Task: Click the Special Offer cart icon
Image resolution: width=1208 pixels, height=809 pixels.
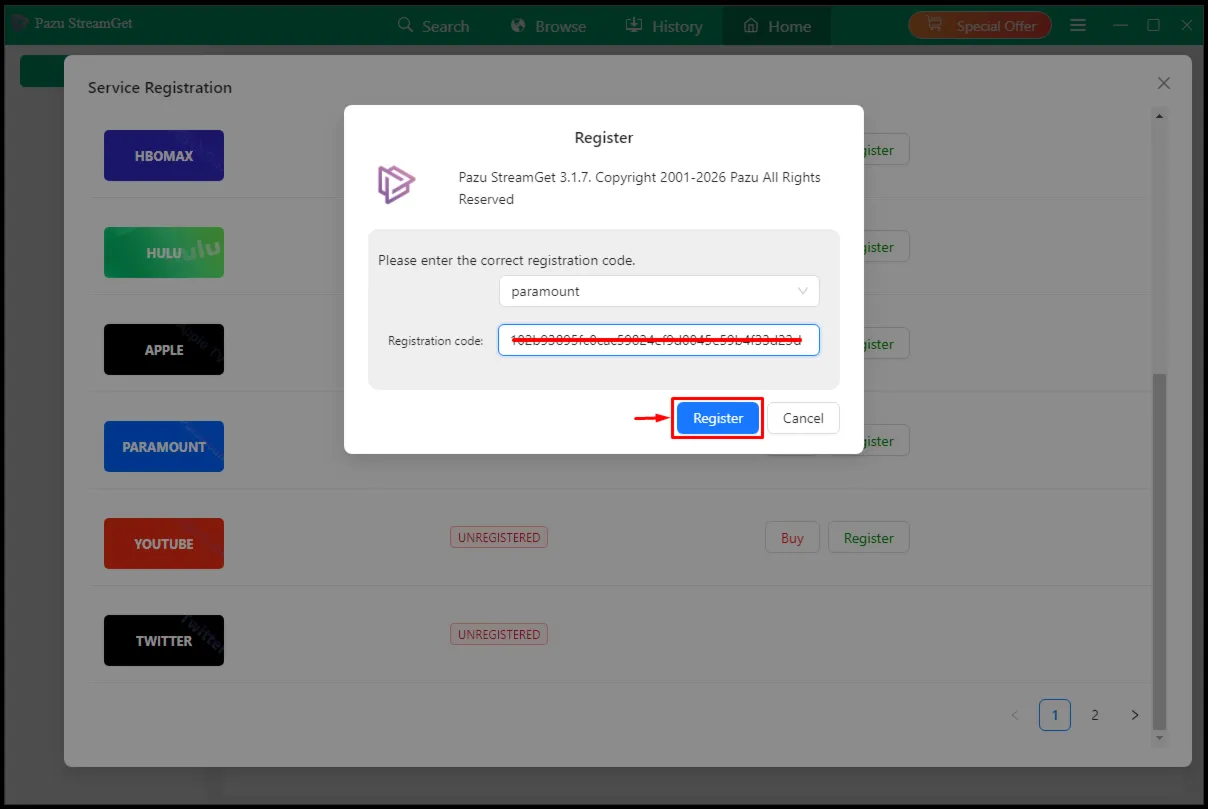Action: (x=936, y=25)
